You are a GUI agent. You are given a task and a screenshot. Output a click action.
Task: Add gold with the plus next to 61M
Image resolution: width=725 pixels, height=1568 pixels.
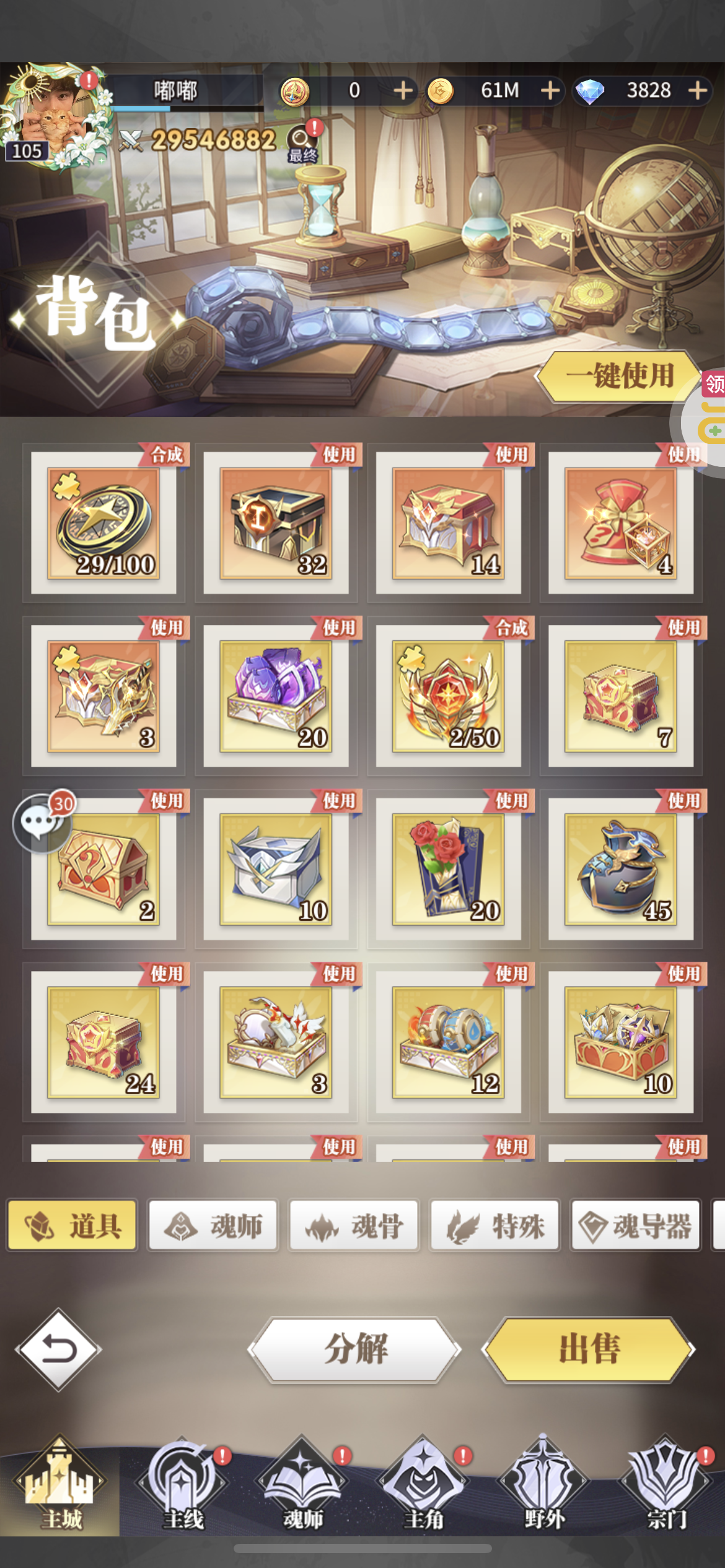550,90
